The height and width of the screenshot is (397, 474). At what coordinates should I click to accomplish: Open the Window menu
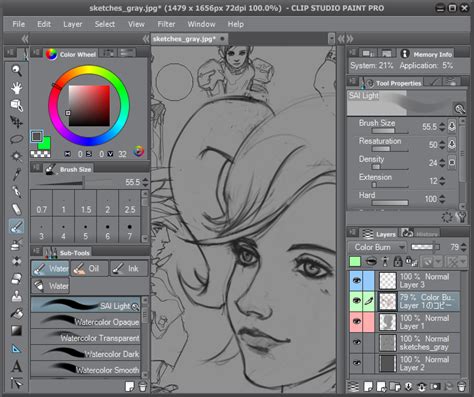[x=201, y=24]
